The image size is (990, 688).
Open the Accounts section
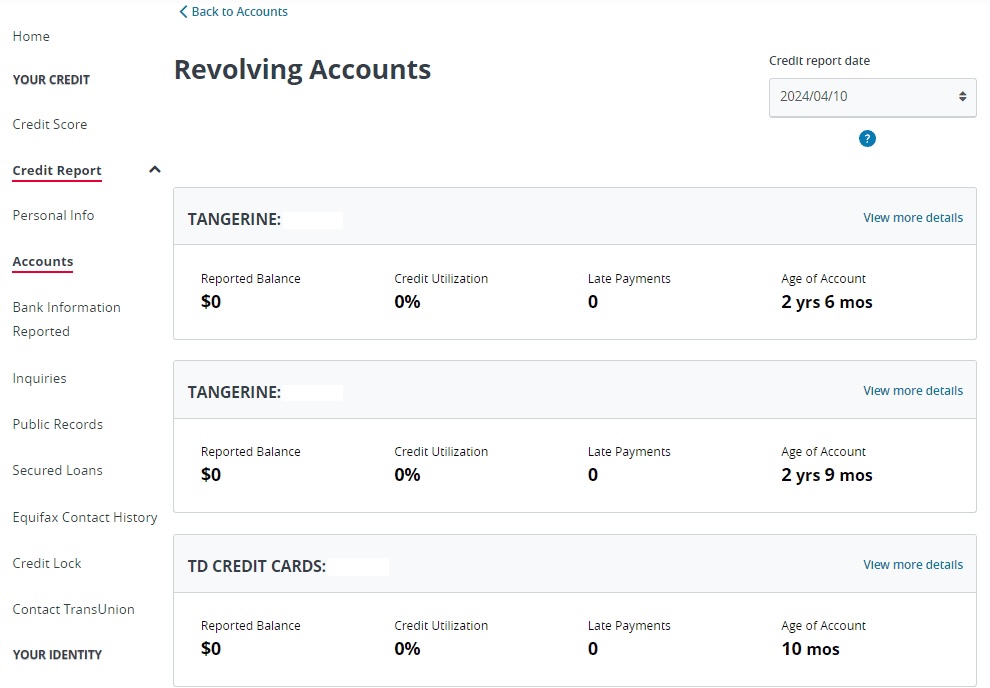[x=42, y=261]
